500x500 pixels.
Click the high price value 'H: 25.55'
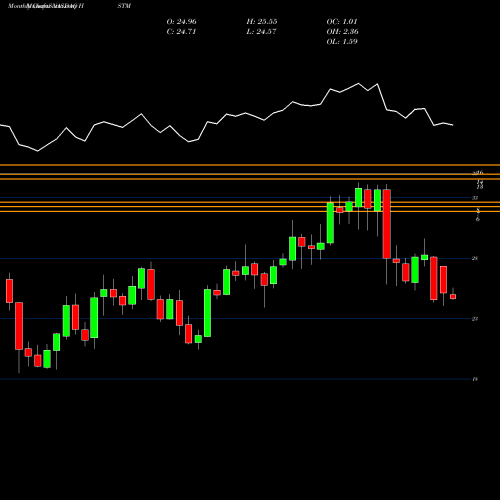(262, 22)
